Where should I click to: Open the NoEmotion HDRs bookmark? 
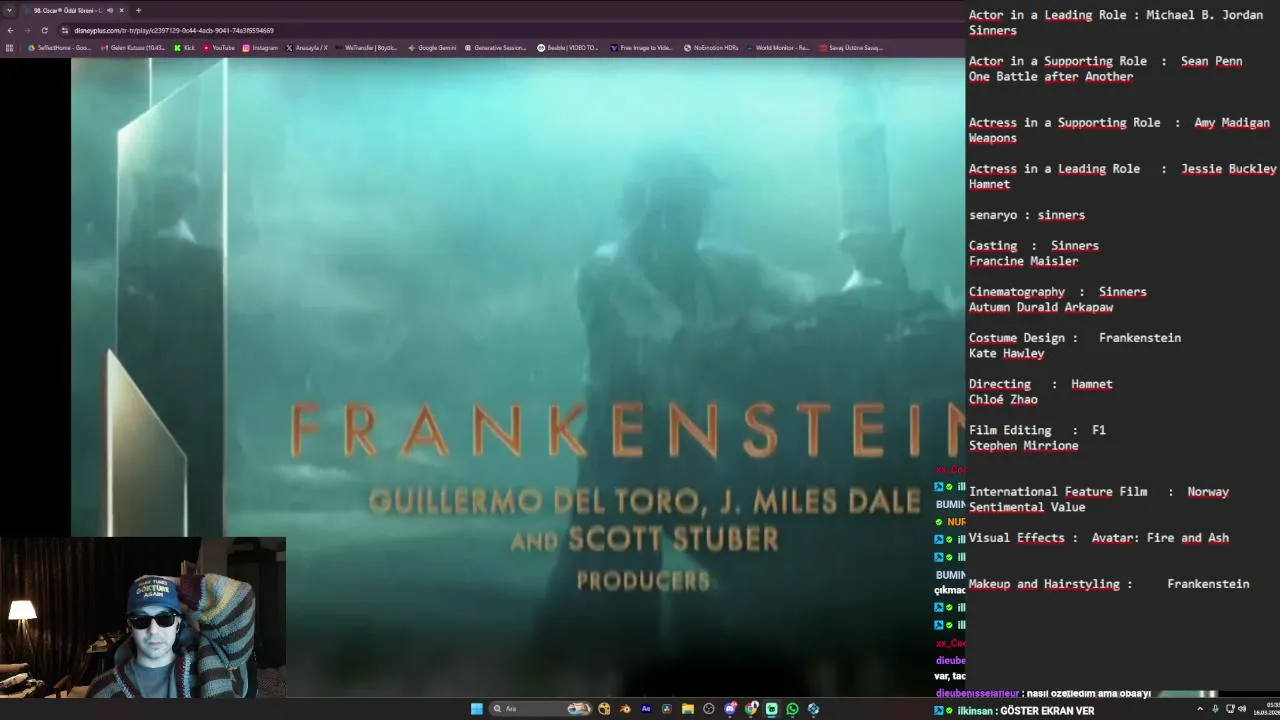(711, 48)
